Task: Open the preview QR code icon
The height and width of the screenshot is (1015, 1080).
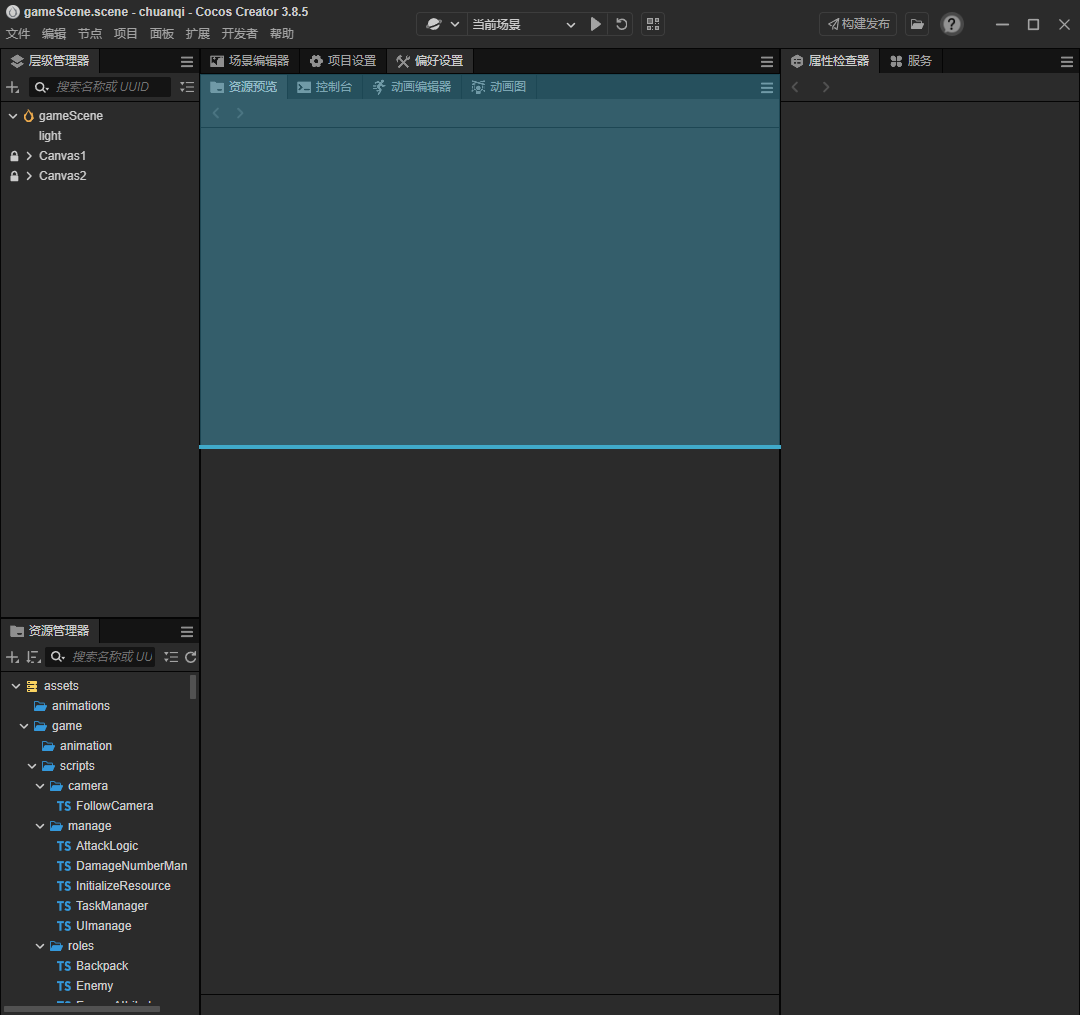Action: coord(653,24)
